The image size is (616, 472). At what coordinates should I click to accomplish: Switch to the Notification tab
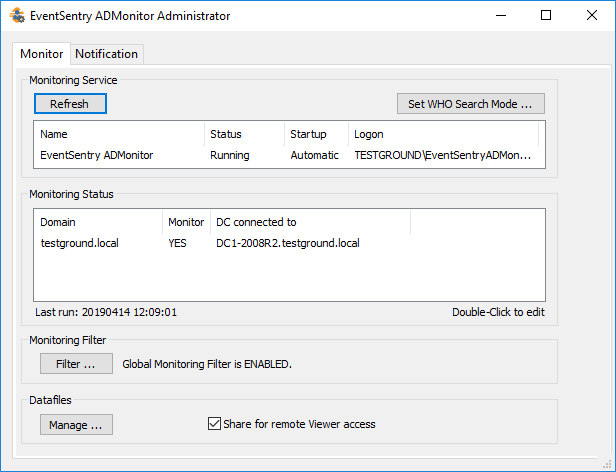point(106,54)
